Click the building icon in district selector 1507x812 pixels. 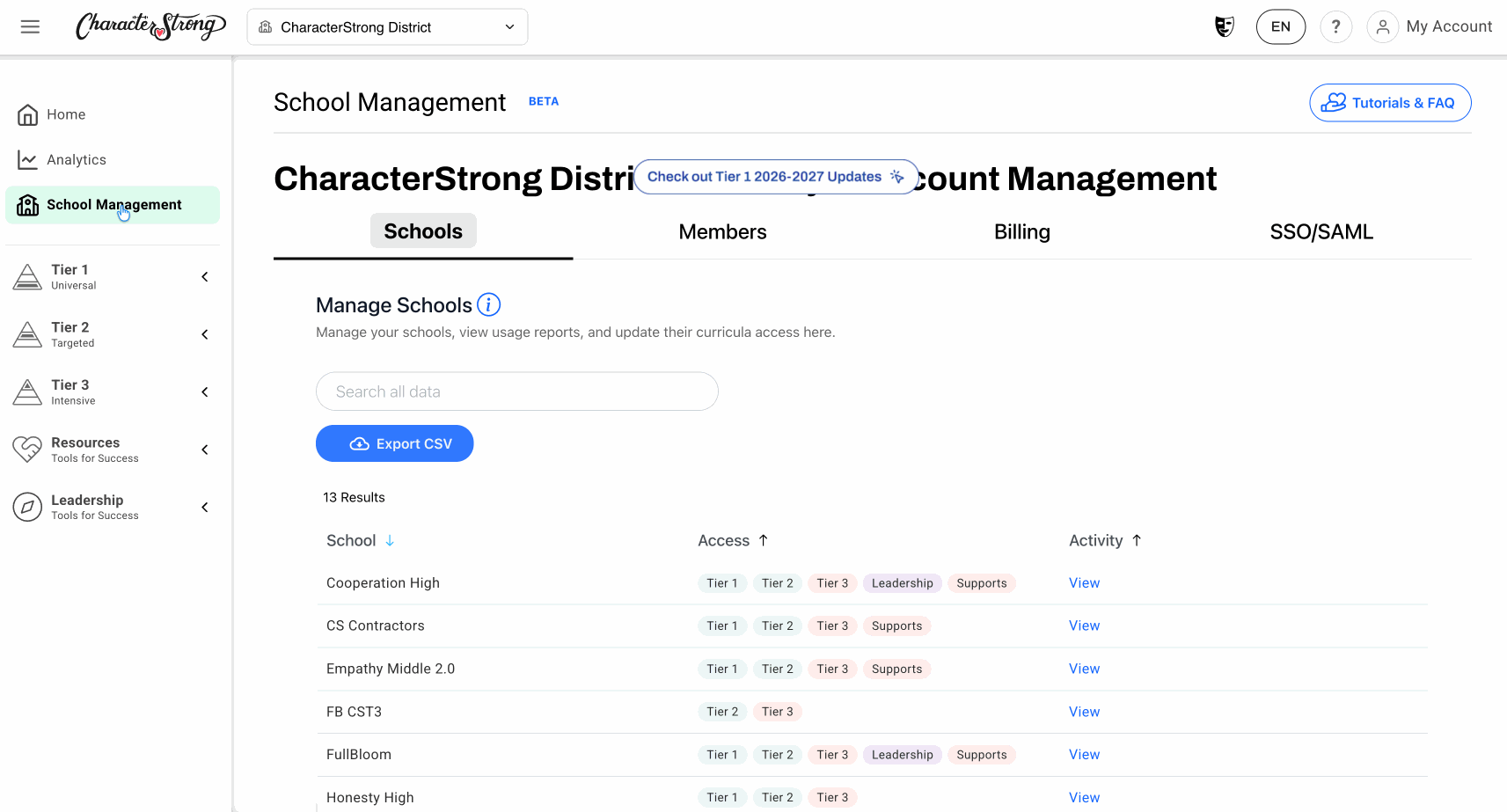pos(265,27)
